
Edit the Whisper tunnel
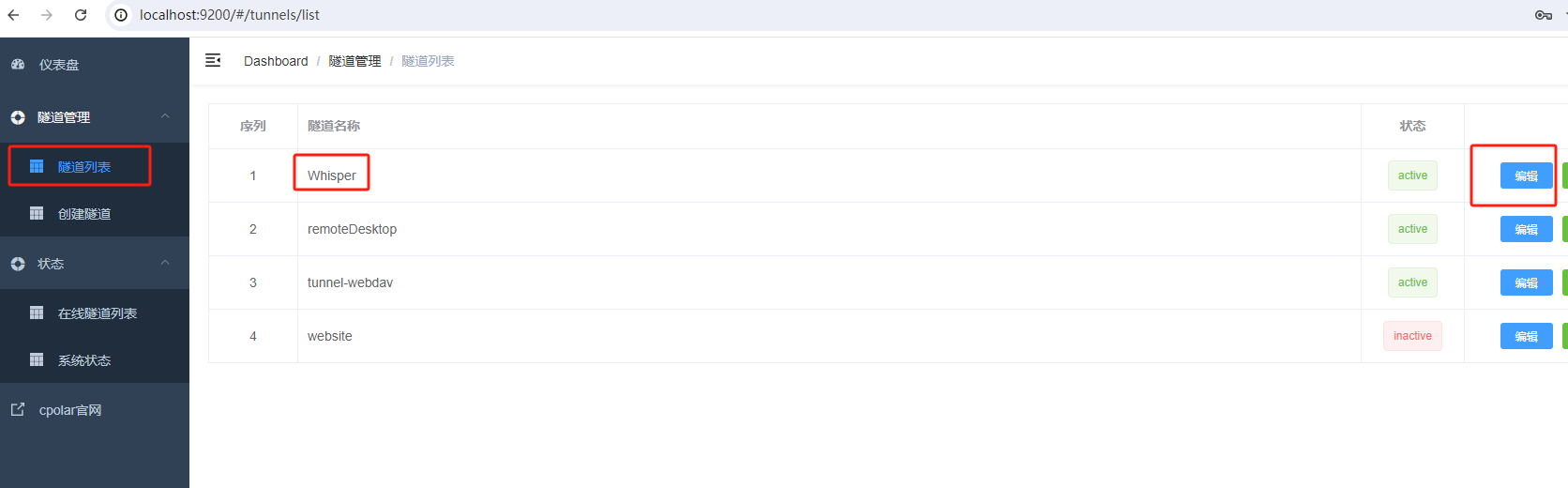click(x=1526, y=175)
